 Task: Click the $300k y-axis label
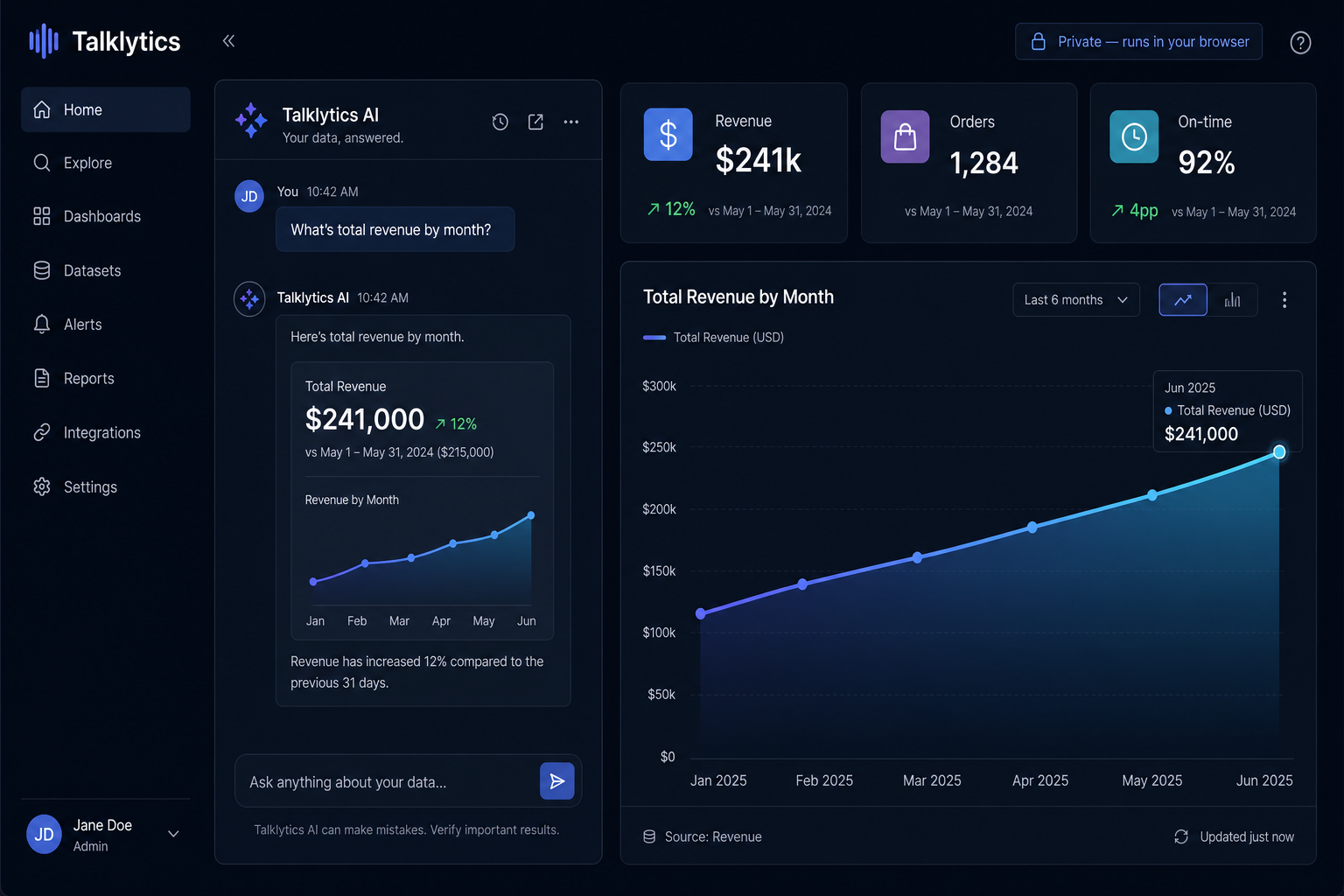[x=660, y=386]
